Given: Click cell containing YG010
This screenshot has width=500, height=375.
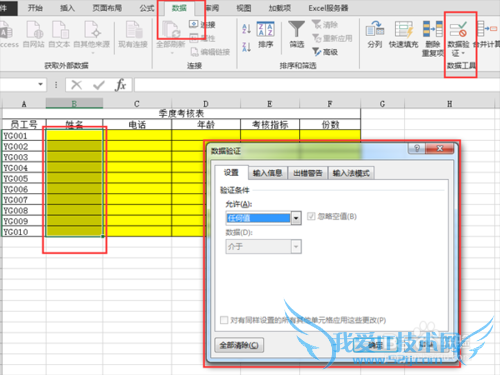Looking at the screenshot, I should 24,232.
